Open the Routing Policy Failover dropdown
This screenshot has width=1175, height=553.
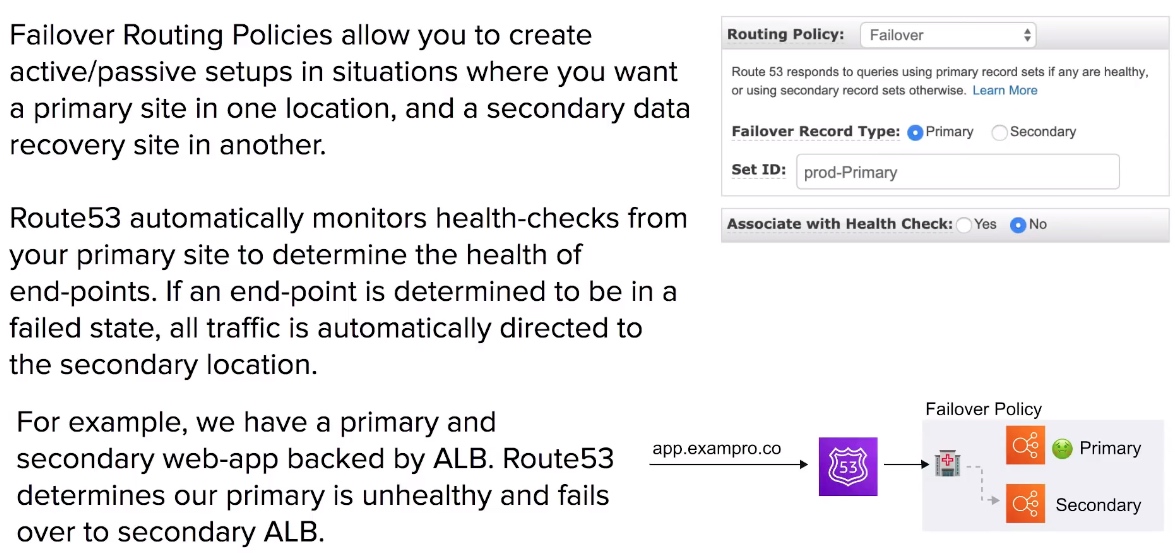948,35
